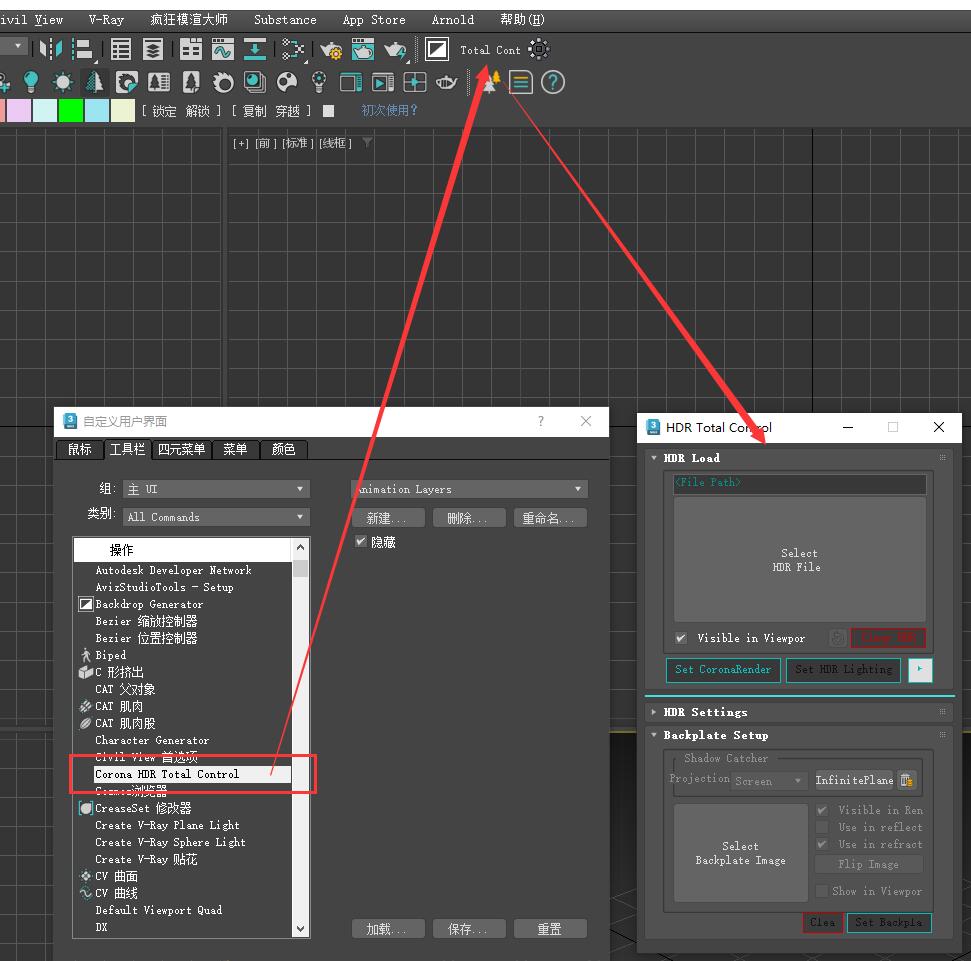Image resolution: width=971 pixels, height=961 pixels.
Task: Open the Rendered Frame Window icon
Action: [x=363, y=49]
